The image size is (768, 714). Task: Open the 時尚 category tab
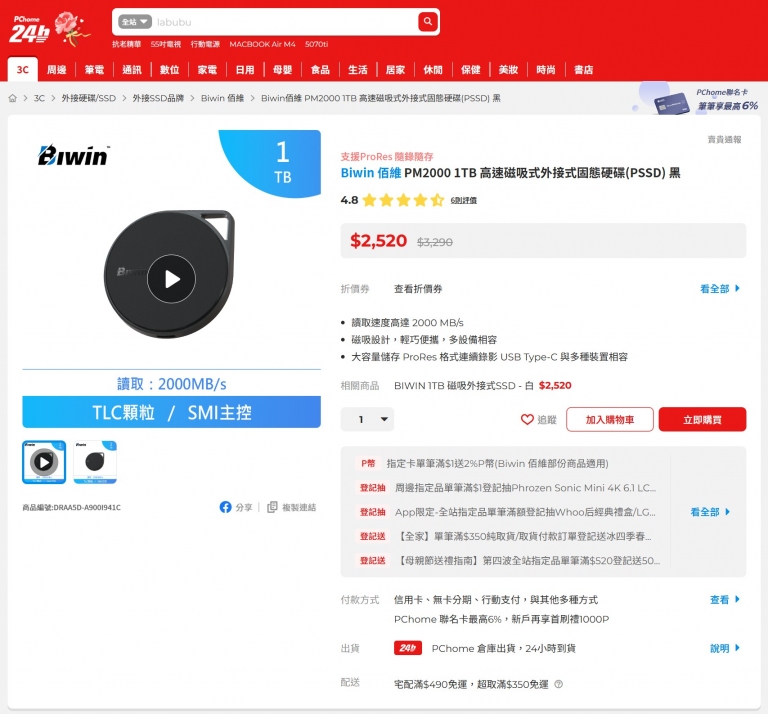tap(546, 70)
